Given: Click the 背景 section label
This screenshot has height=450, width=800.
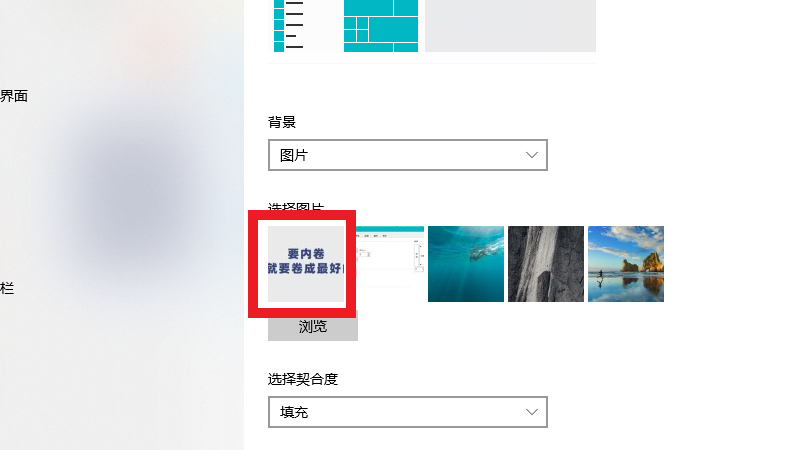Looking at the screenshot, I should pos(282,122).
